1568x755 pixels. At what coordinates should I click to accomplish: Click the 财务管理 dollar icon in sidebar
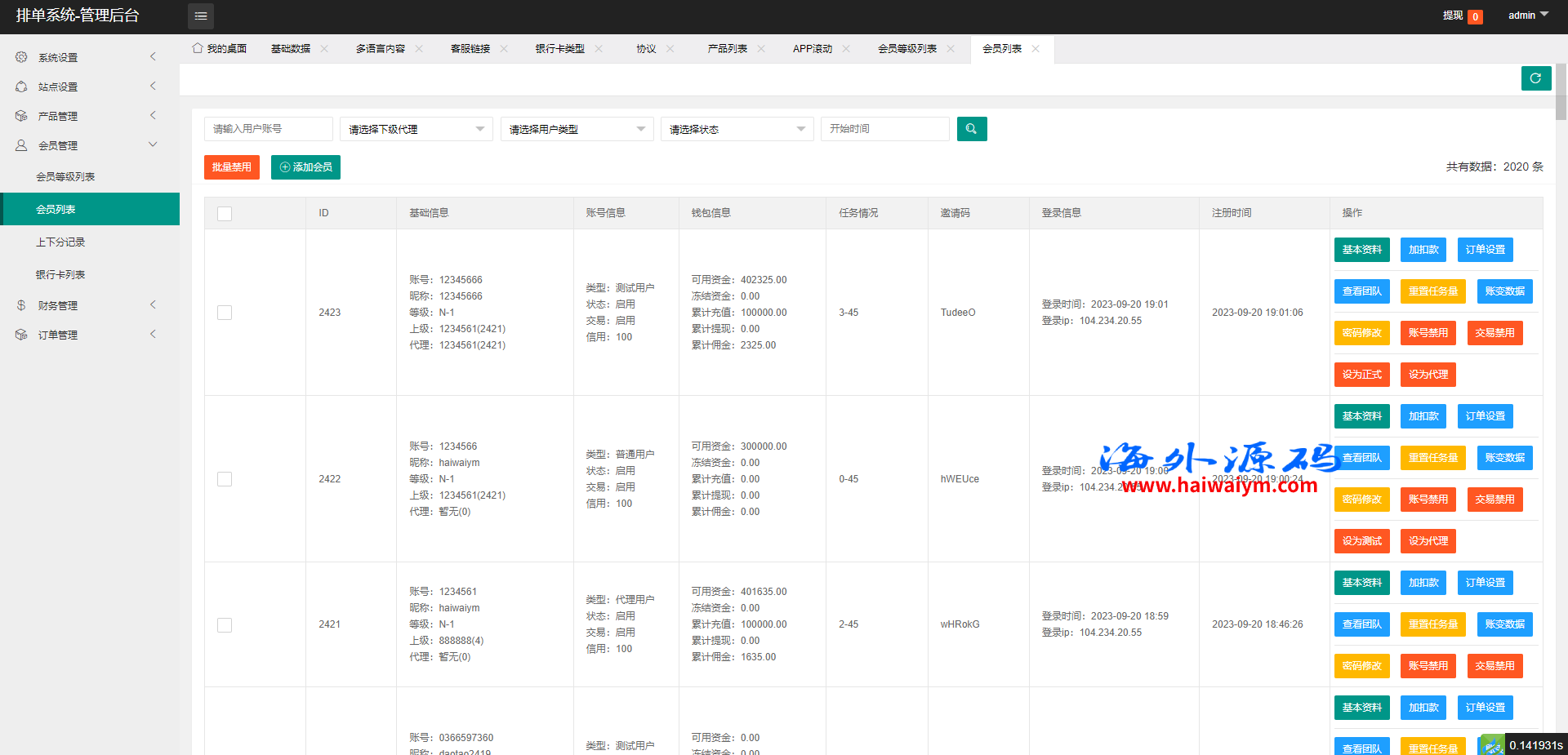click(x=21, y=305)
